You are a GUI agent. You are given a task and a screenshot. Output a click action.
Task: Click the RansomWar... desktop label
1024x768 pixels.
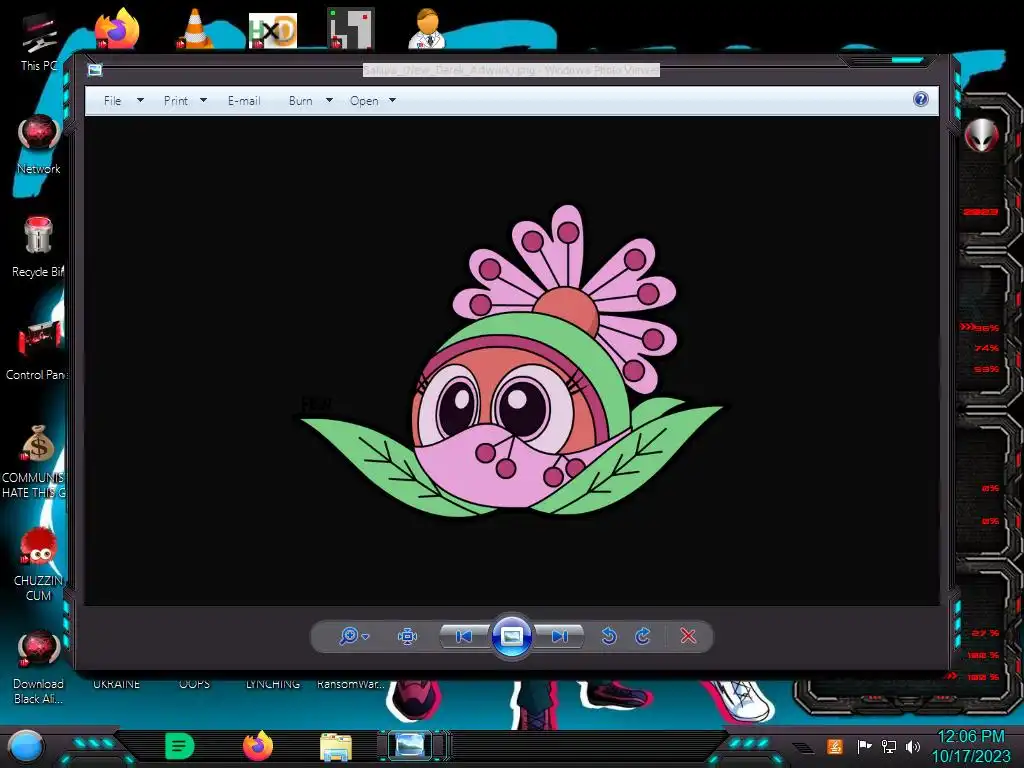[351, 684]
